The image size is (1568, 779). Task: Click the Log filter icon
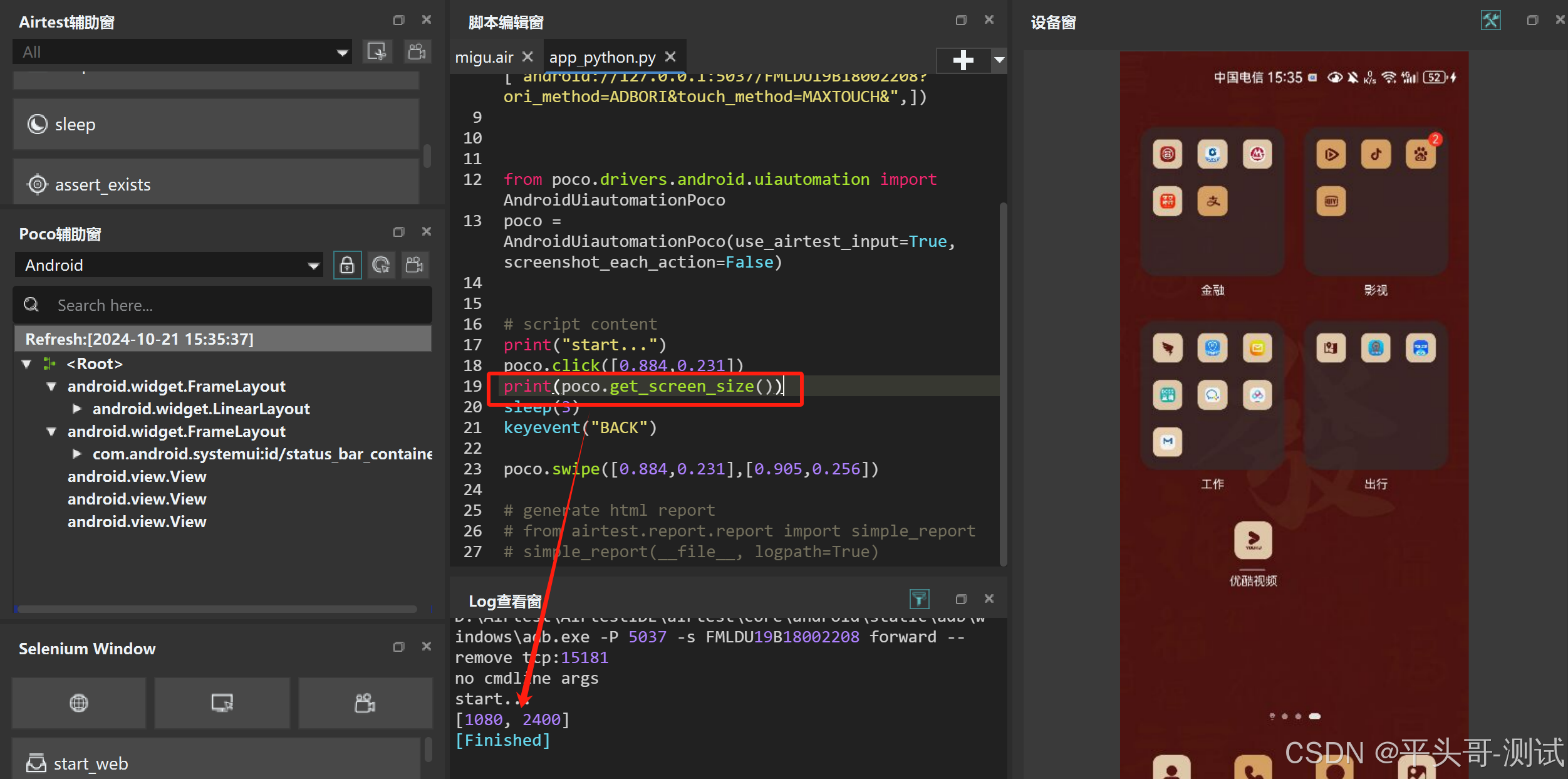pos(919,599)
